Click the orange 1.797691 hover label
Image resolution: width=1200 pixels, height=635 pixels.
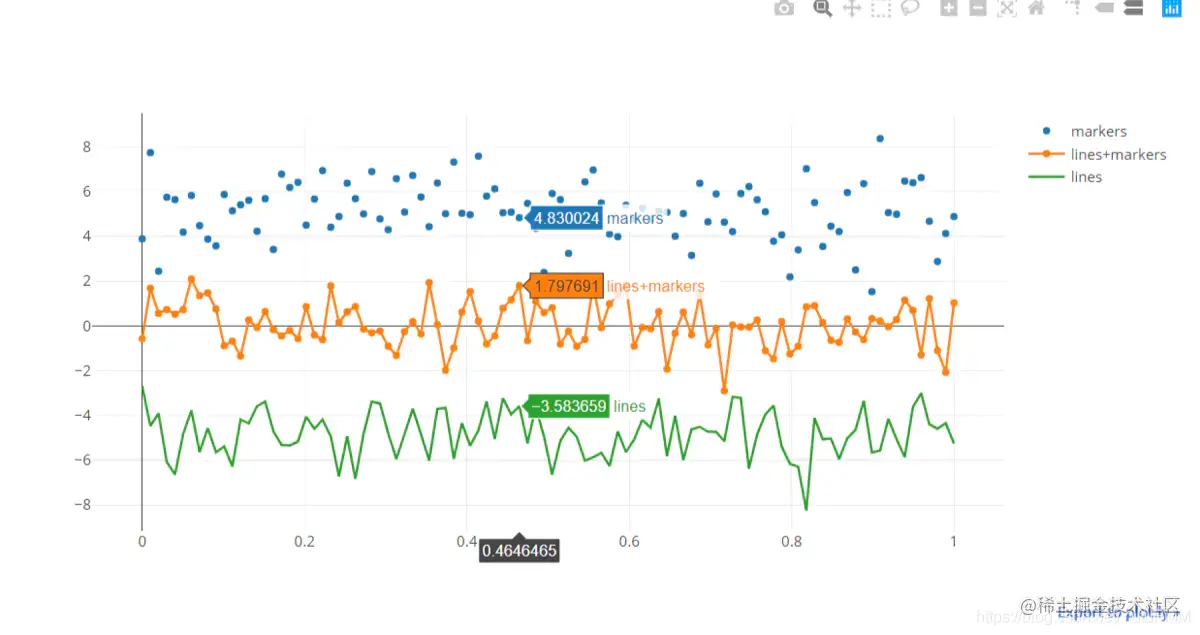tap(567, 286)
